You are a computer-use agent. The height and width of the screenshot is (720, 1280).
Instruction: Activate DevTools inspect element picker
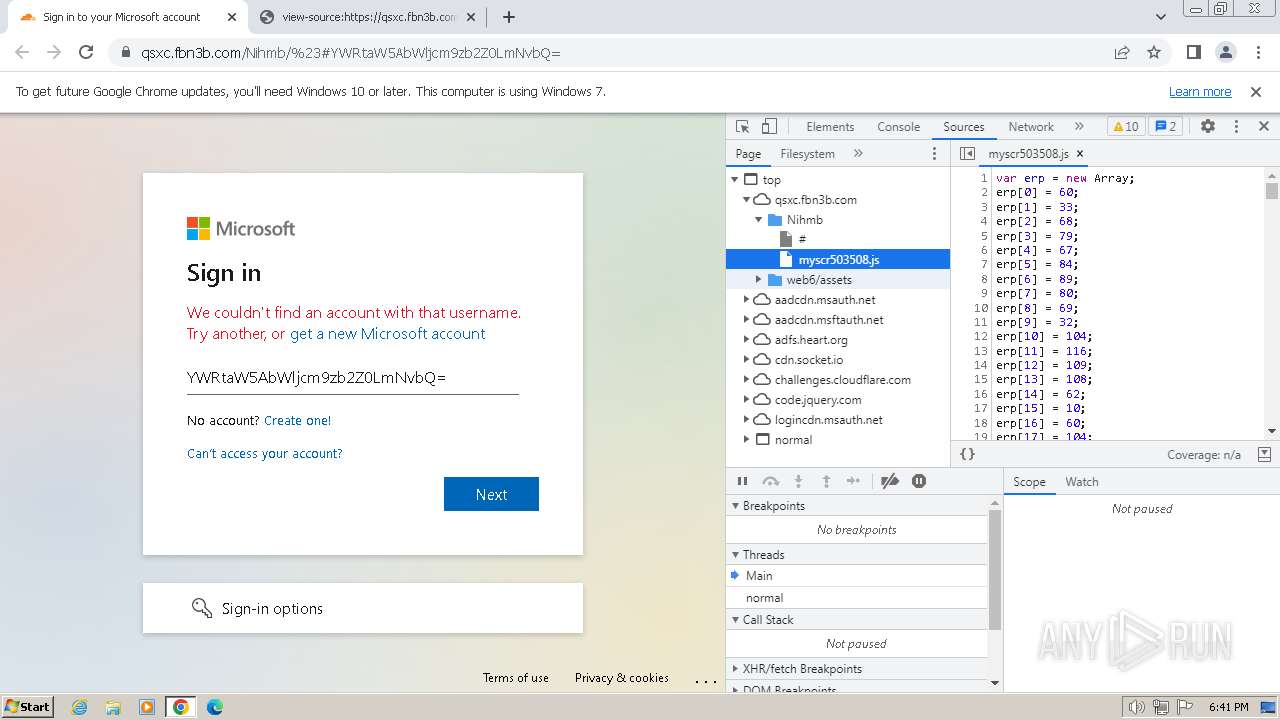(x=743, y=127)
